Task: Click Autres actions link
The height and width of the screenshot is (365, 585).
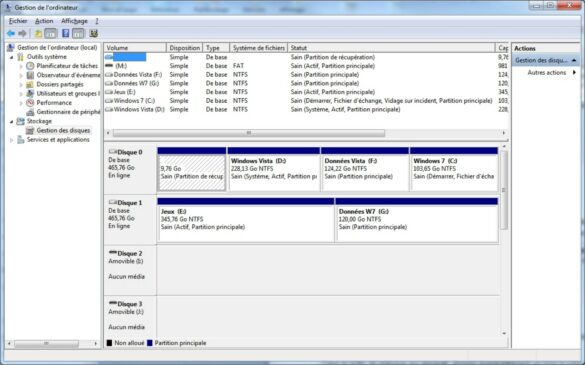Action: tap(547, 72)
